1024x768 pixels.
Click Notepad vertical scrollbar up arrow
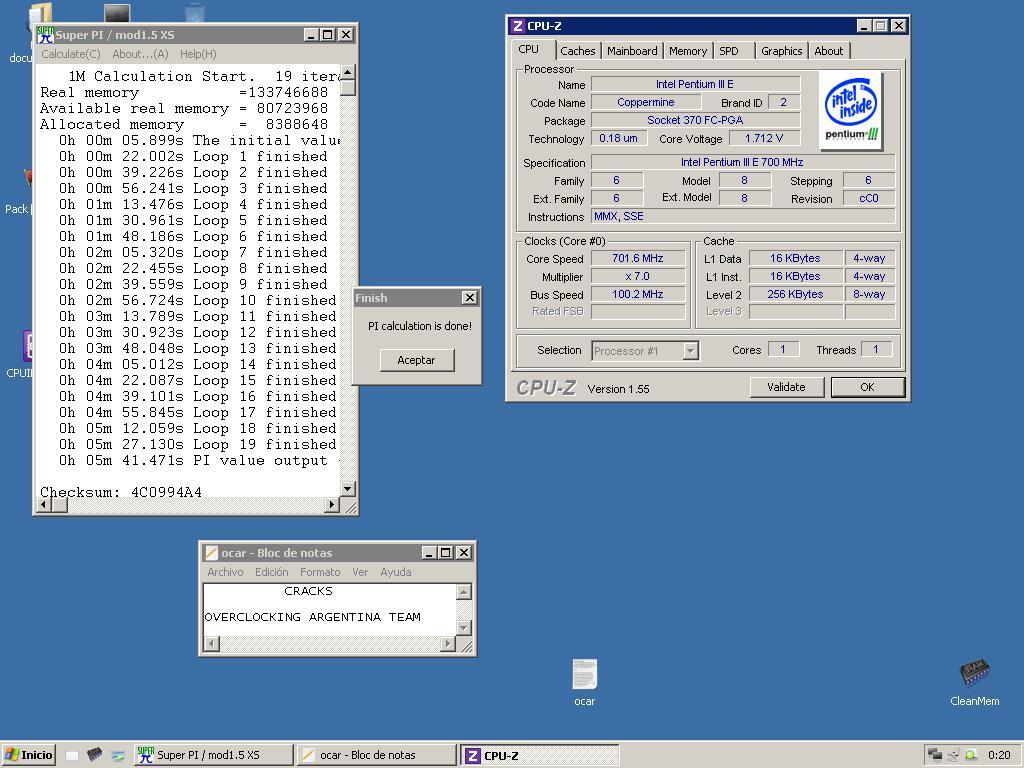[x=464, y=592]
